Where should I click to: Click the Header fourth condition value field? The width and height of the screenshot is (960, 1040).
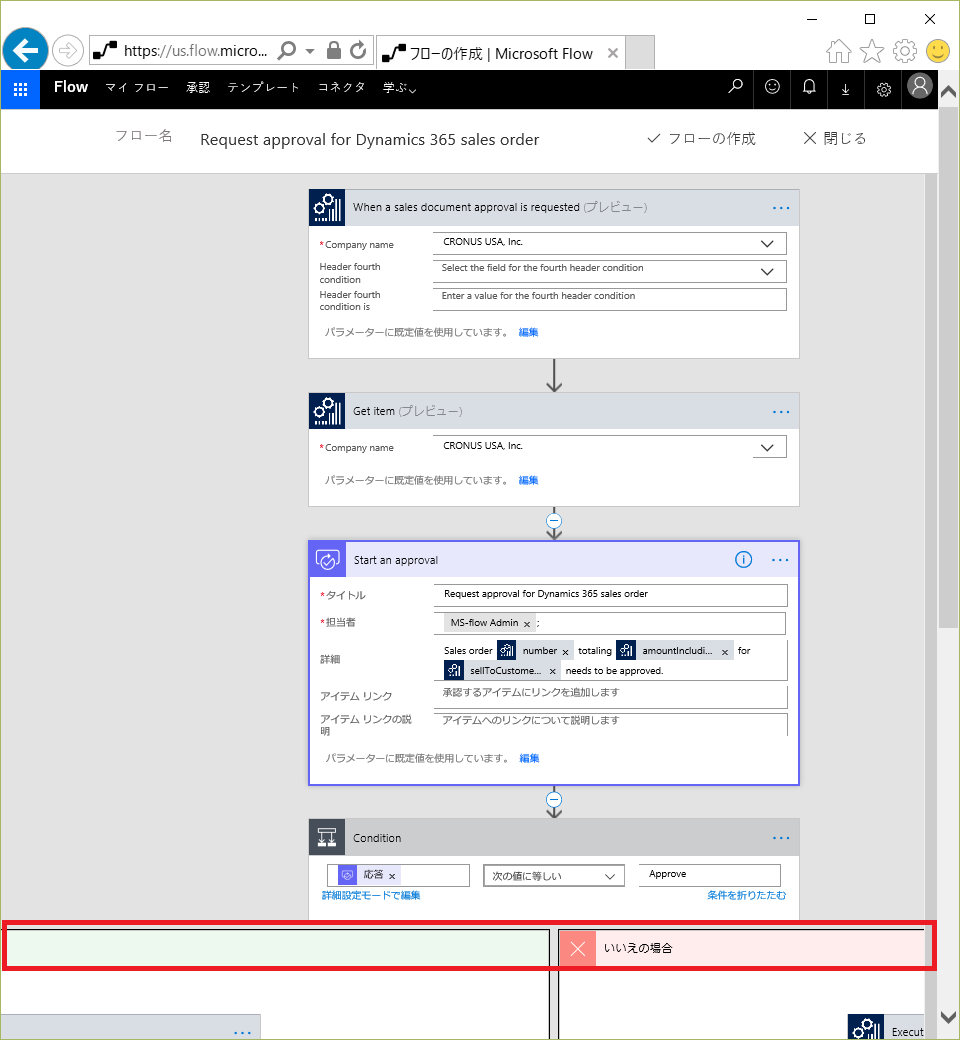point(610,298)
